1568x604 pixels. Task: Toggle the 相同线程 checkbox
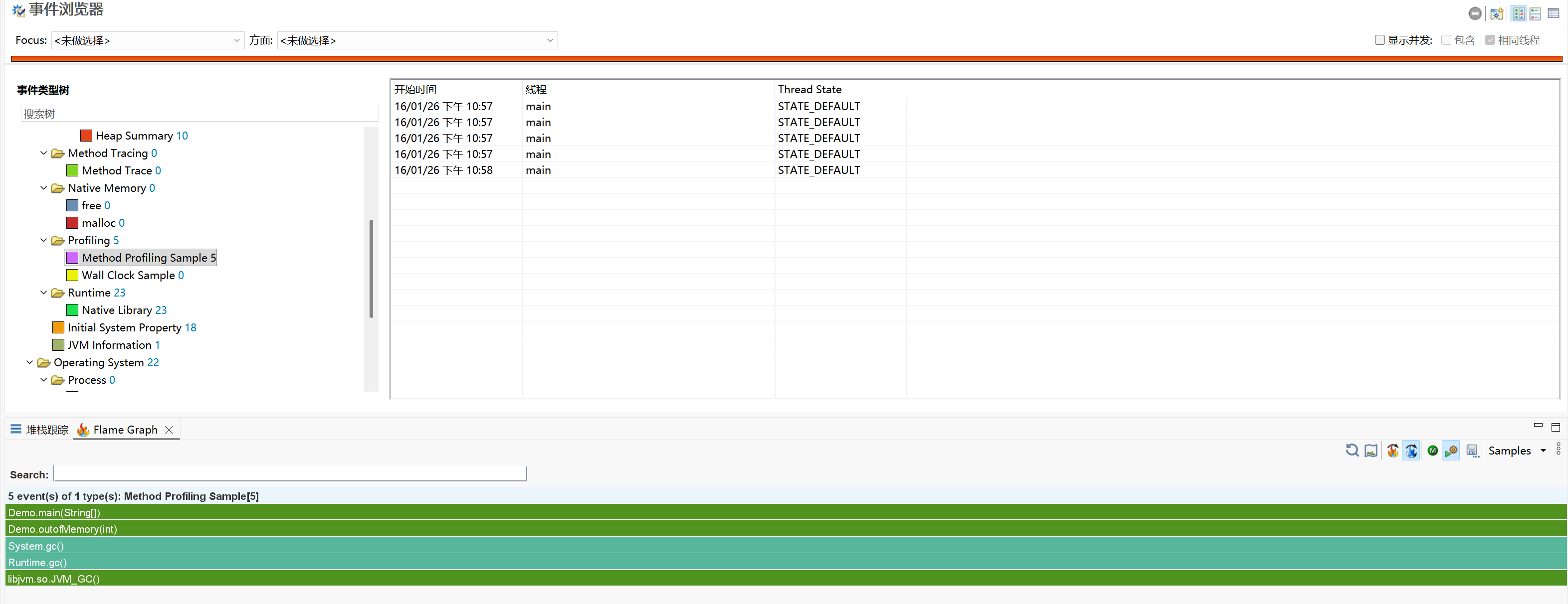coord(1490,40)
